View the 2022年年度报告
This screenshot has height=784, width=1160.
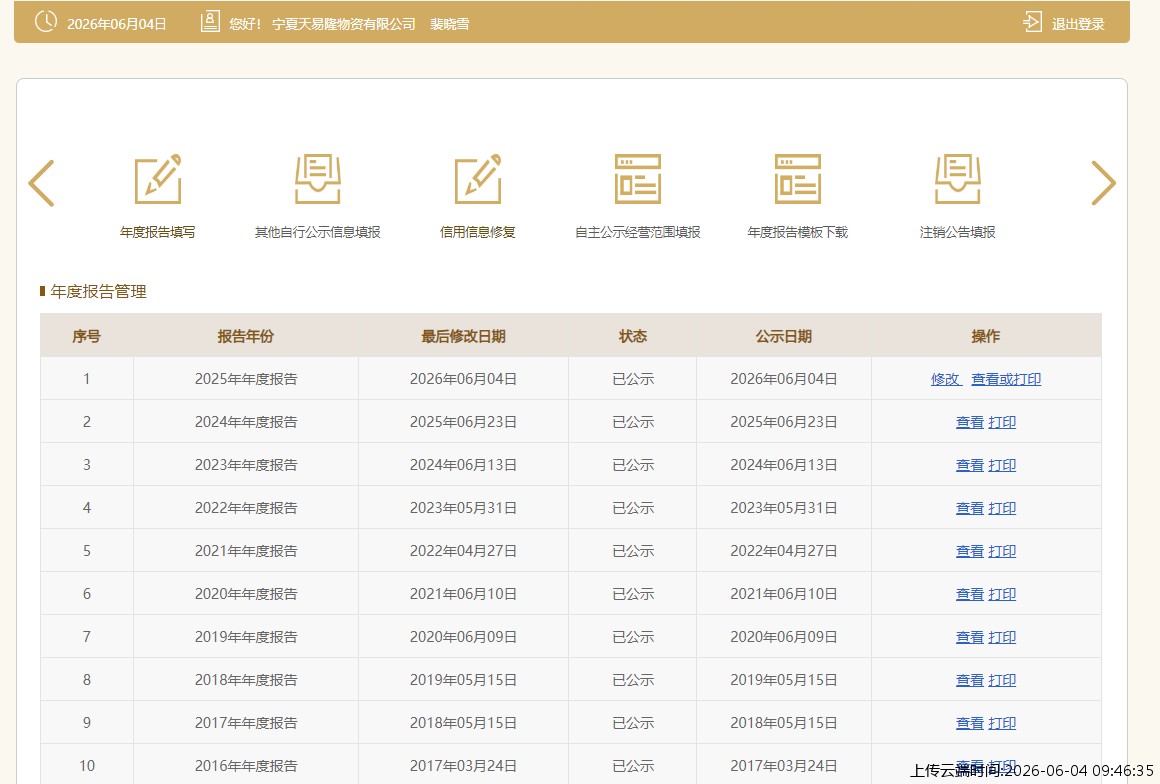970,508
